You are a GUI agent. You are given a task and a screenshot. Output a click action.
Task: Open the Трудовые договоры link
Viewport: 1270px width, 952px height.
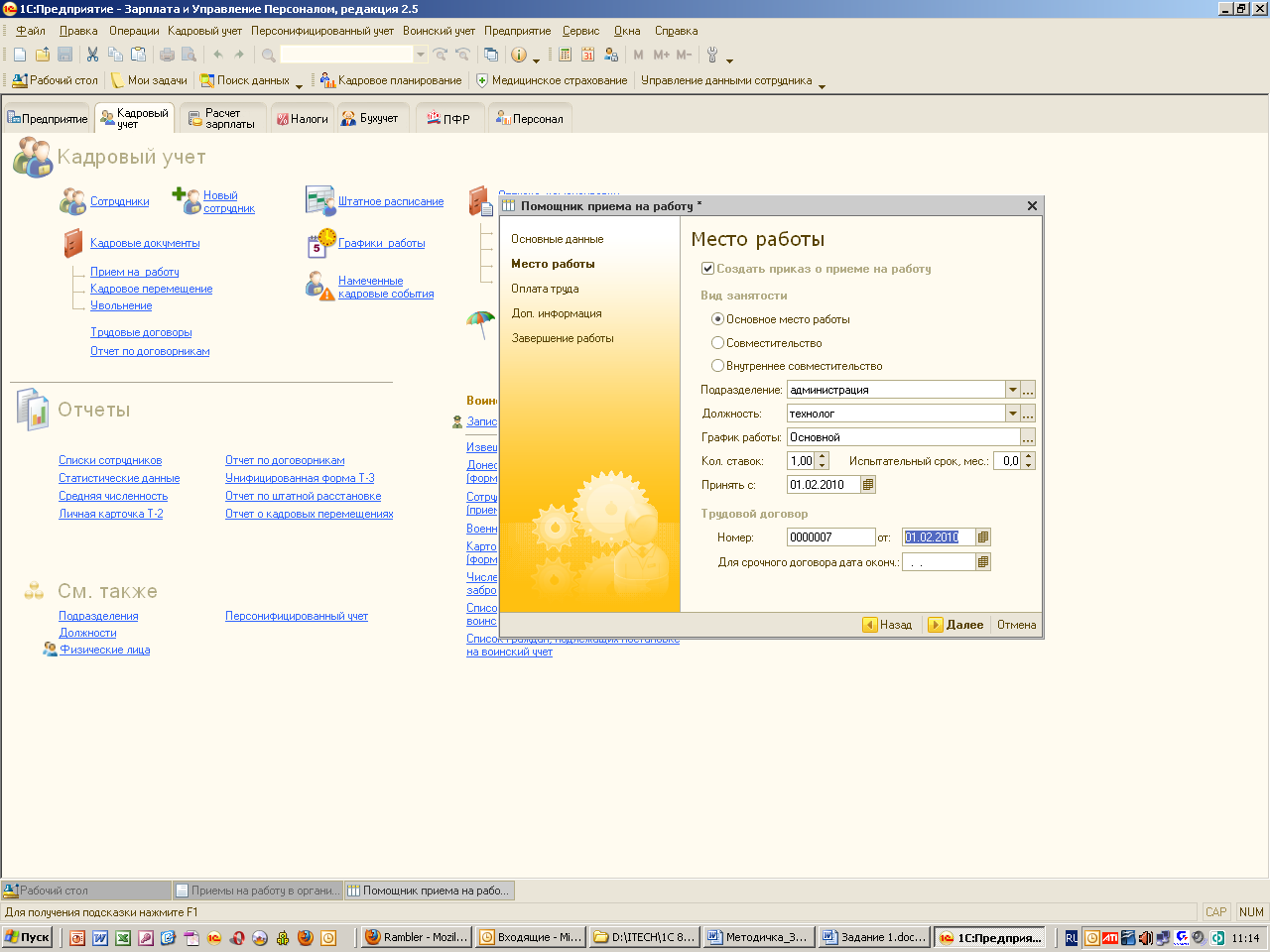(x=141, y=332)
